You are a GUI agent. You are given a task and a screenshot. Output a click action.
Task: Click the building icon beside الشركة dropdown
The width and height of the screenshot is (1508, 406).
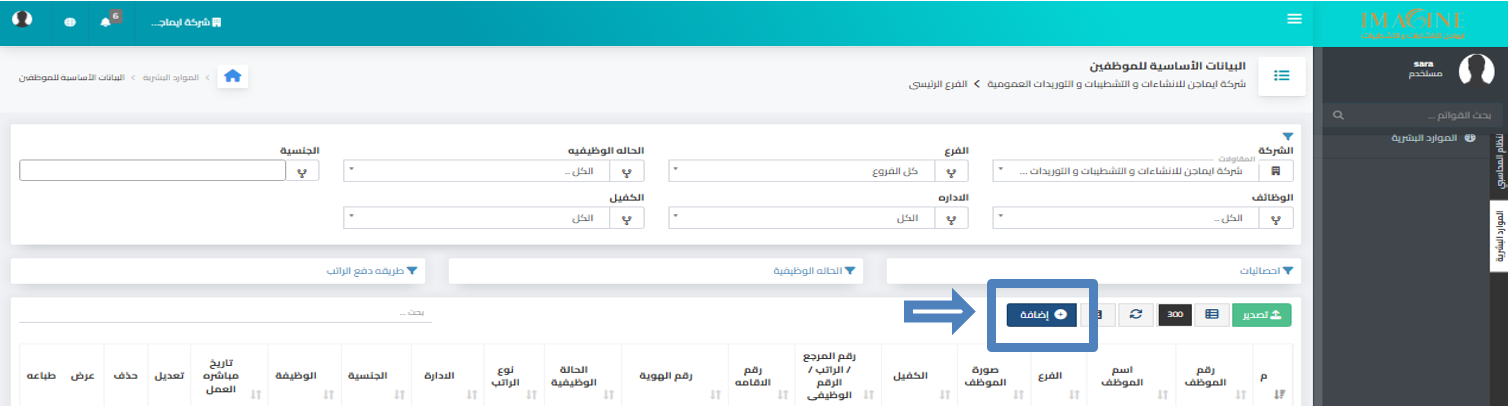pos(1276,171)
